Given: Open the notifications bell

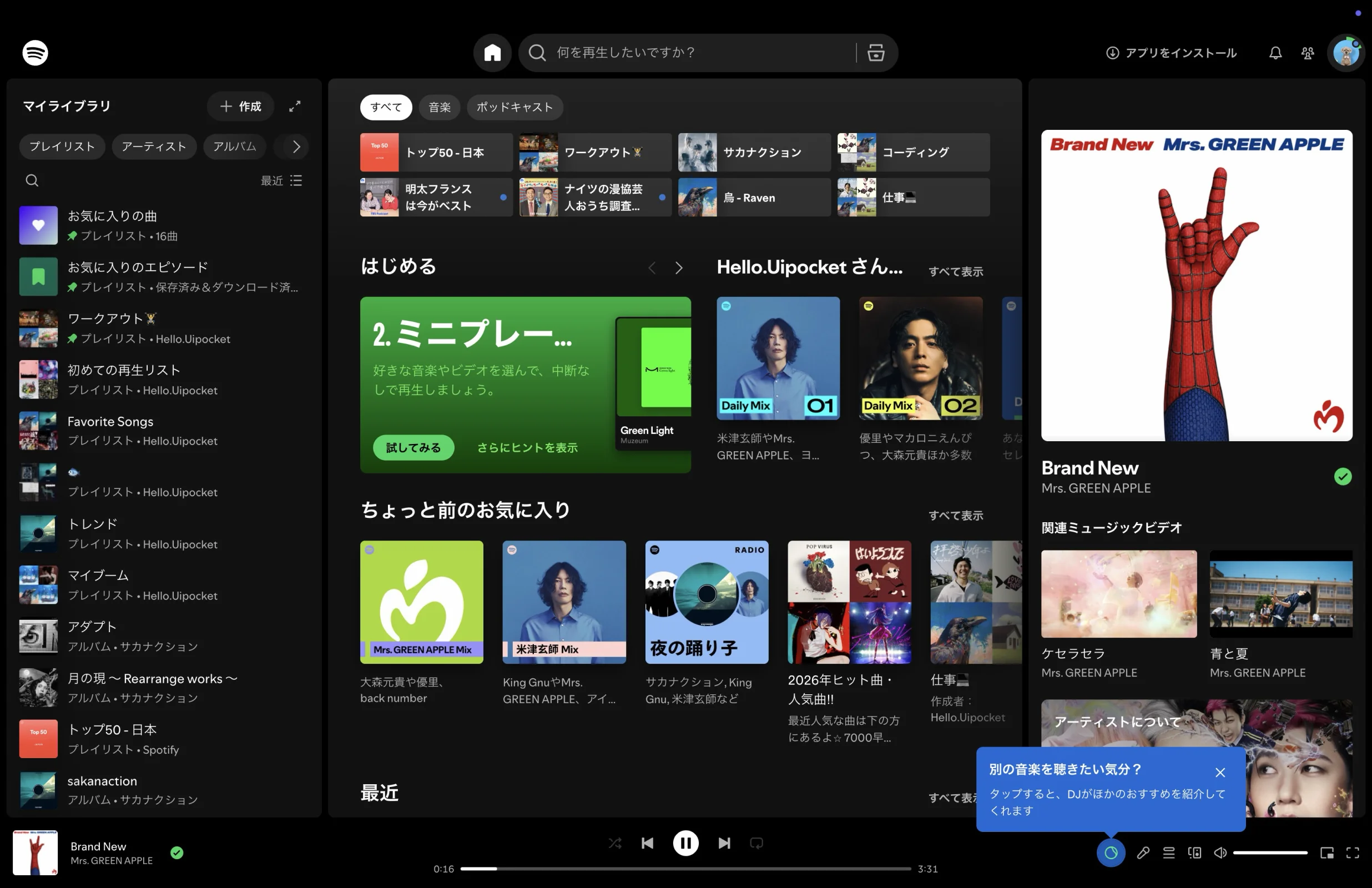Looking at the screenshot, I should click(x=1275, y=53).
